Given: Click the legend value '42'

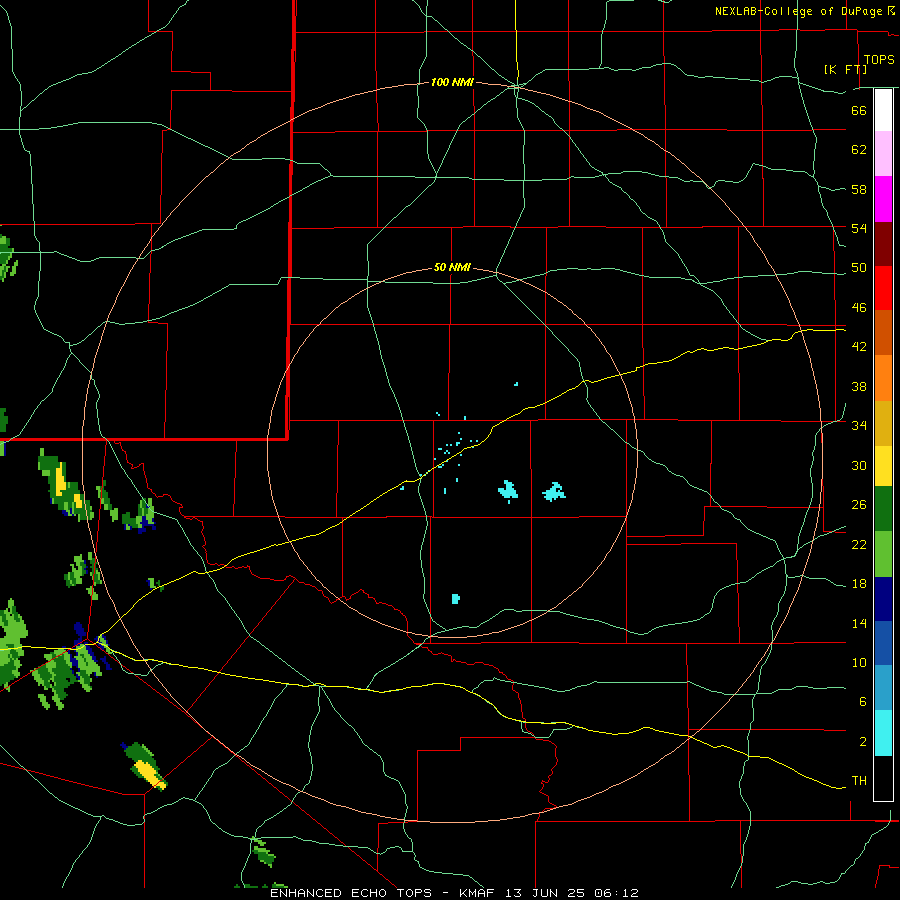Looking at the screenshot, I should point(859,347).
